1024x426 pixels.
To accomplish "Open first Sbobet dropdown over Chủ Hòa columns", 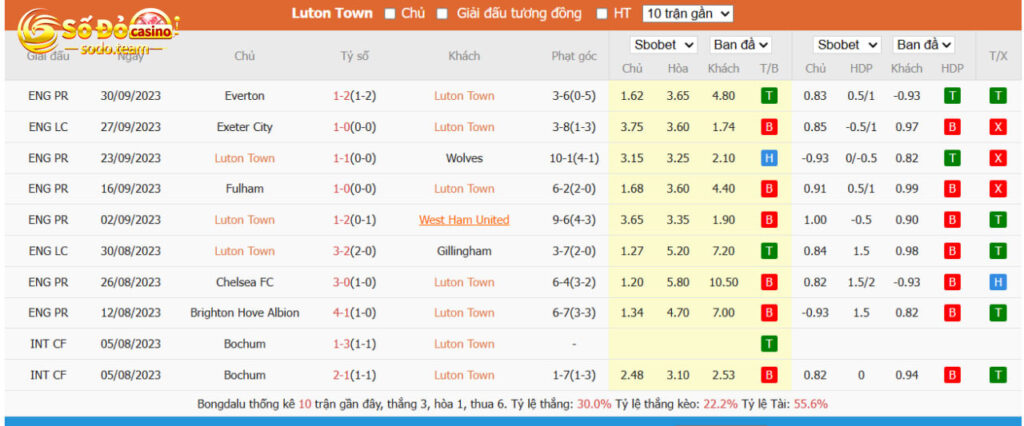I will click(x=664, y=45).
